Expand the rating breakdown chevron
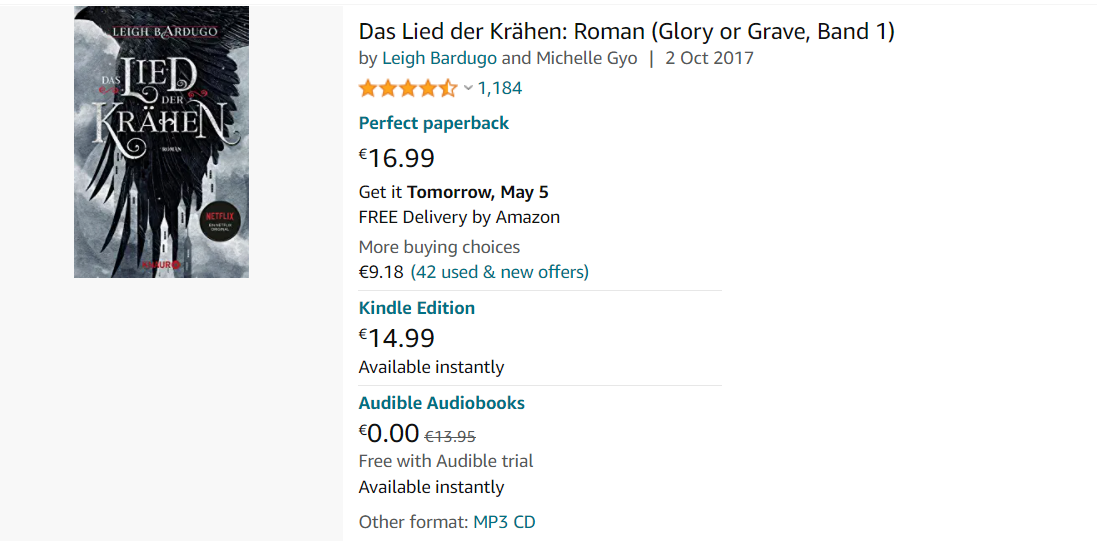Screen dimensions: 1097x541 coord(468,88)
